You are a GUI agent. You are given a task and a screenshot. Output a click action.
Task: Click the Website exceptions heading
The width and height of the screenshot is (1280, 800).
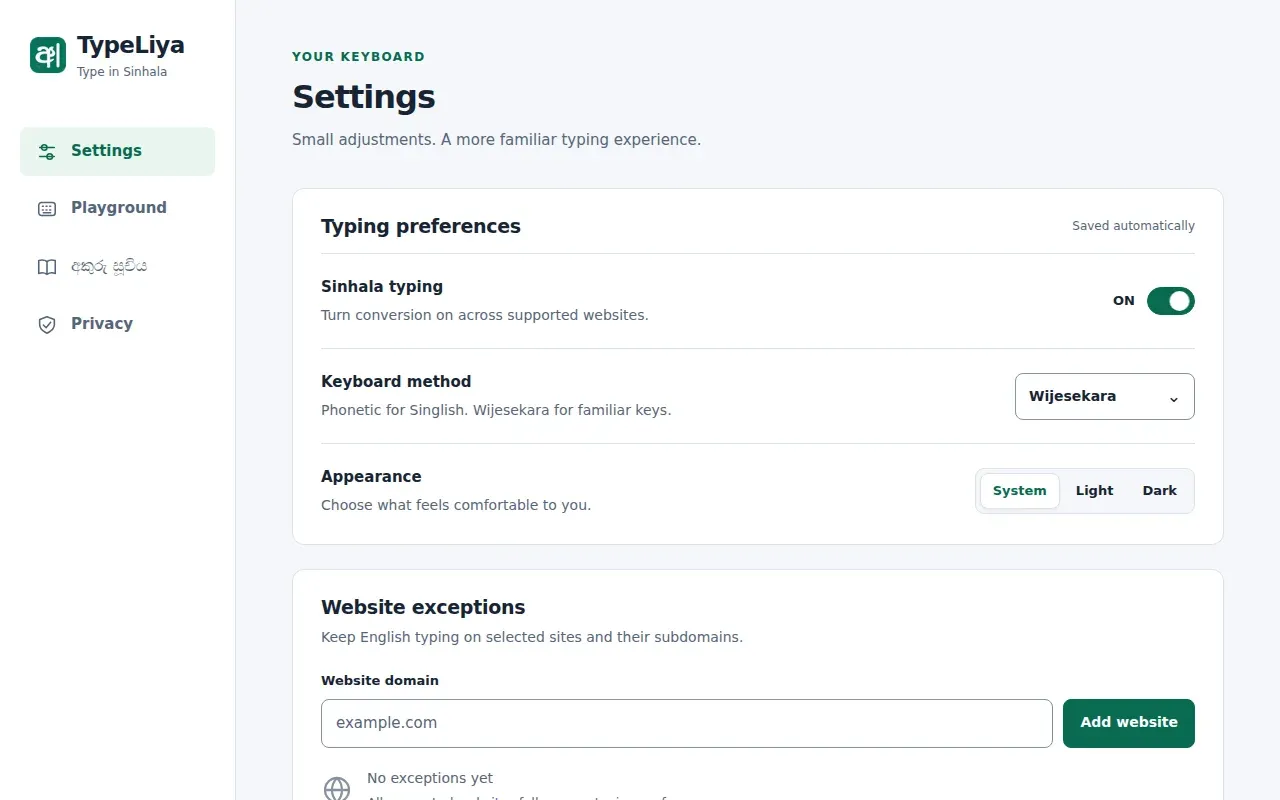pyautogui.click(x=423, y=607)
